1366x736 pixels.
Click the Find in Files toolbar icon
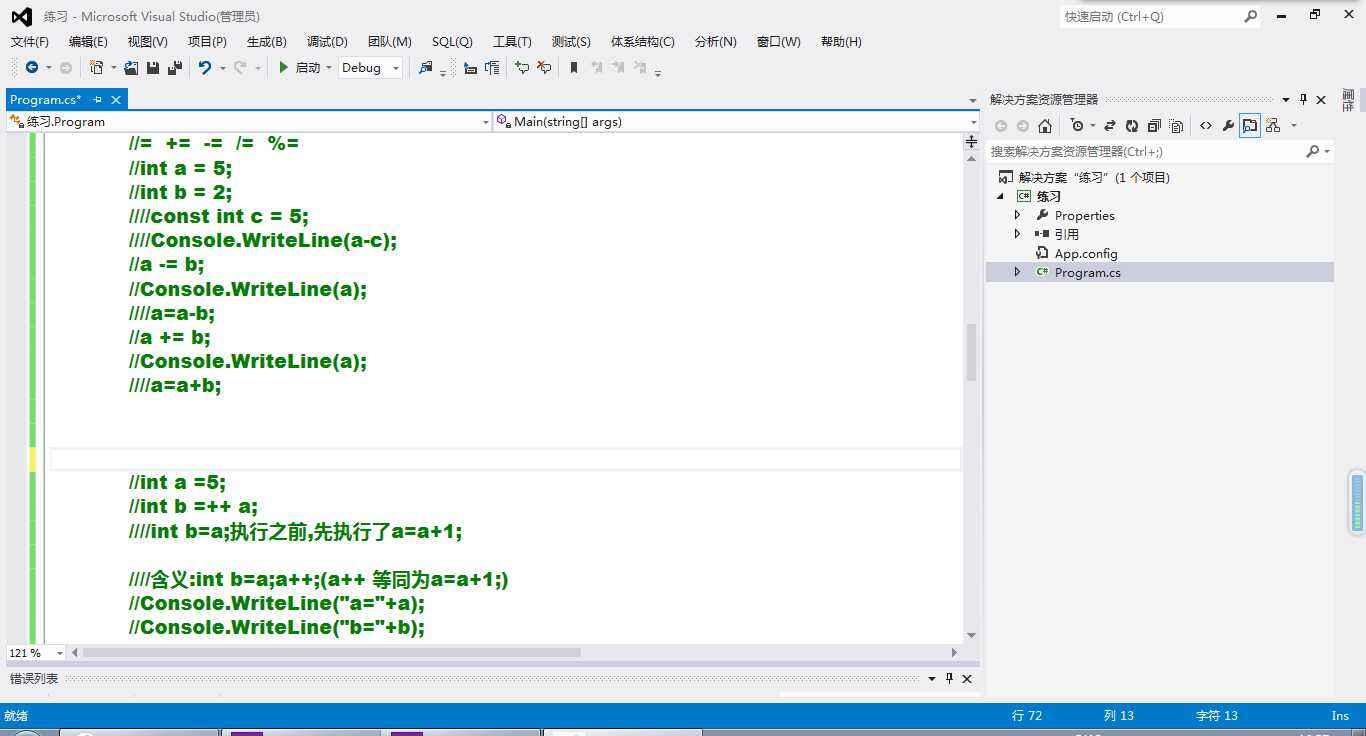click(x=426, y=67)
